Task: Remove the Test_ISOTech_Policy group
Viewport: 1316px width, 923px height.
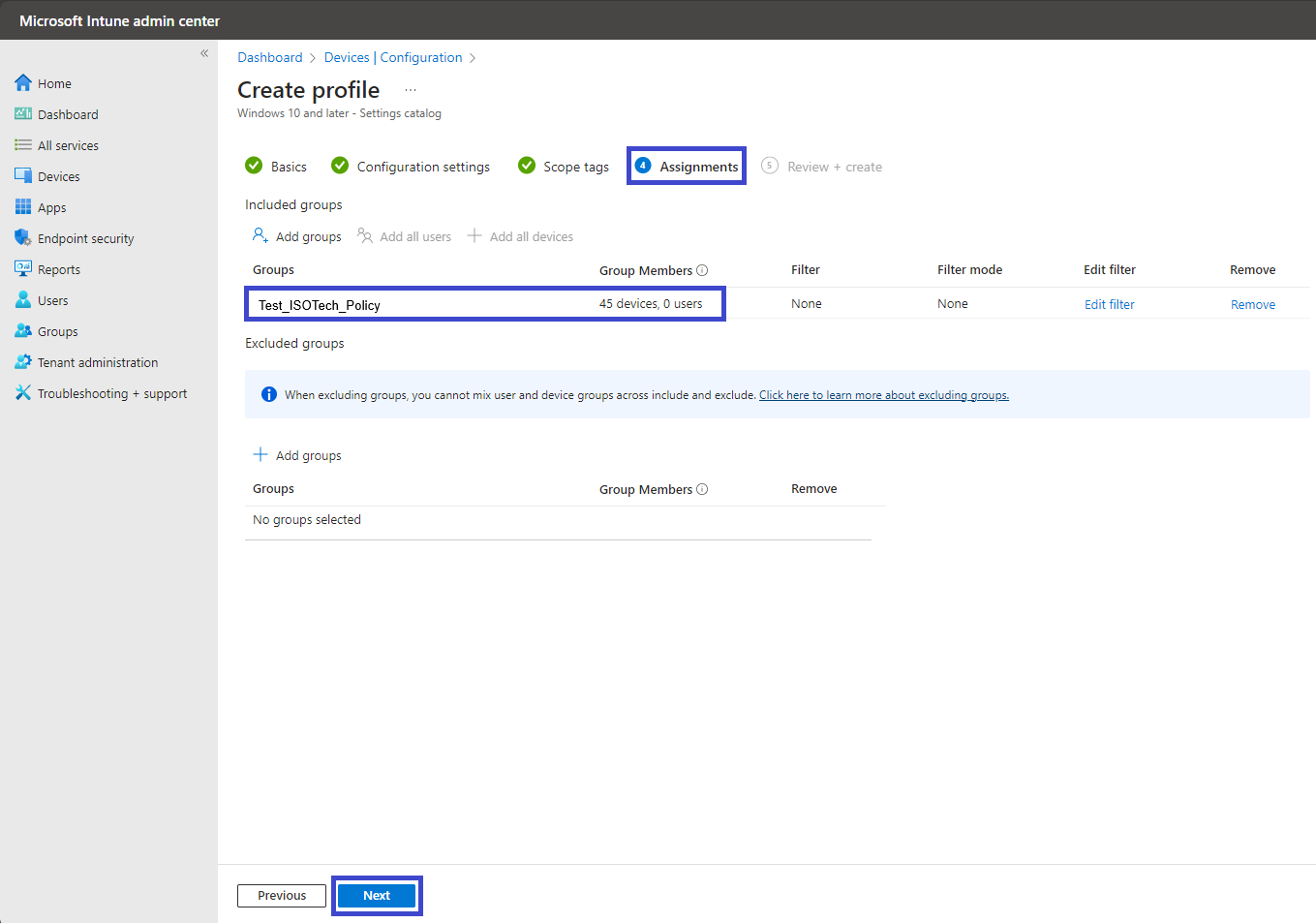Action: (1253, 304)
